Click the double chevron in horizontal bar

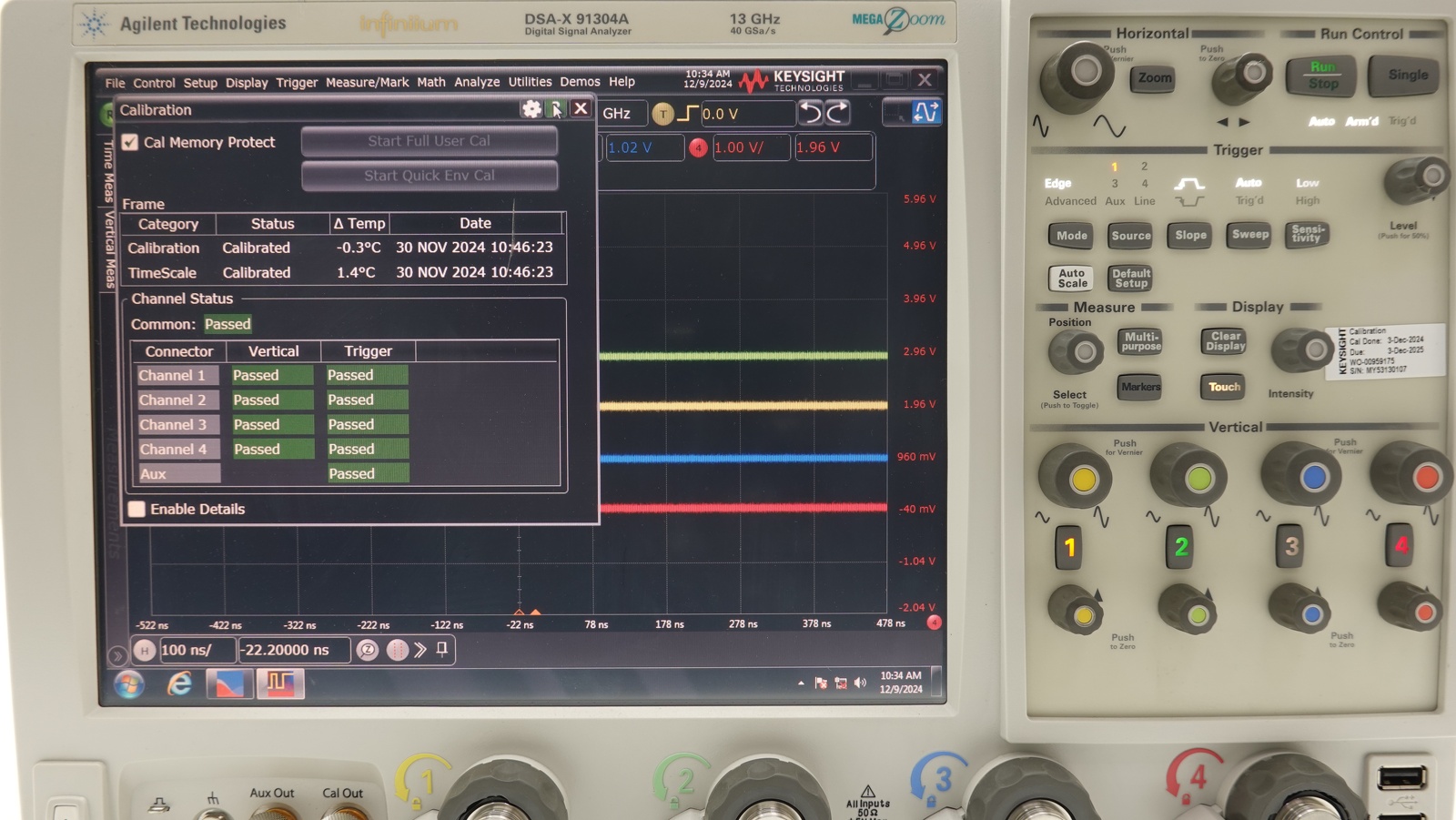(420, 650)
